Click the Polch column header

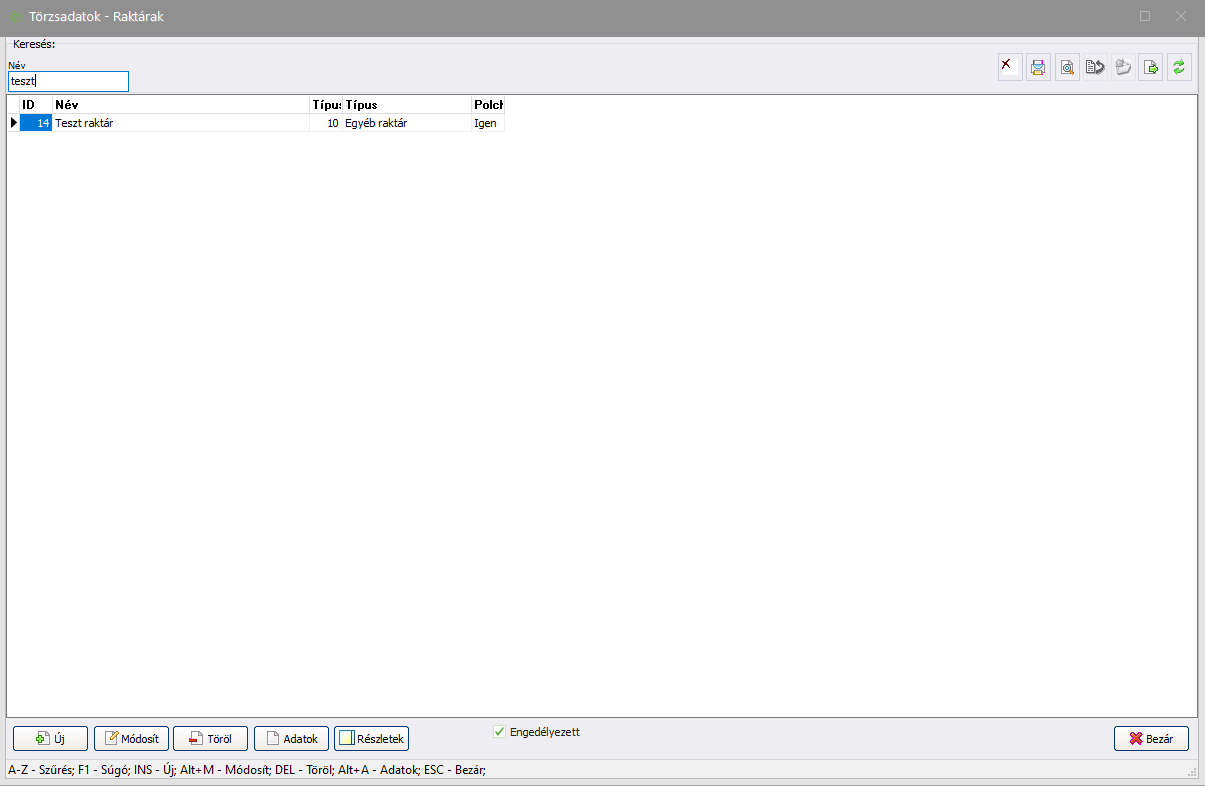pyautogui.click(x=488, y=105)
